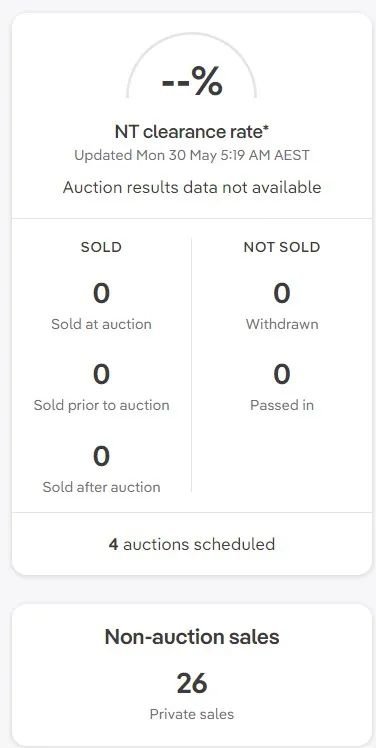Open the 4 auctions scheduled row
This screenshot has height=748, width=376.
tap(192, 544)
